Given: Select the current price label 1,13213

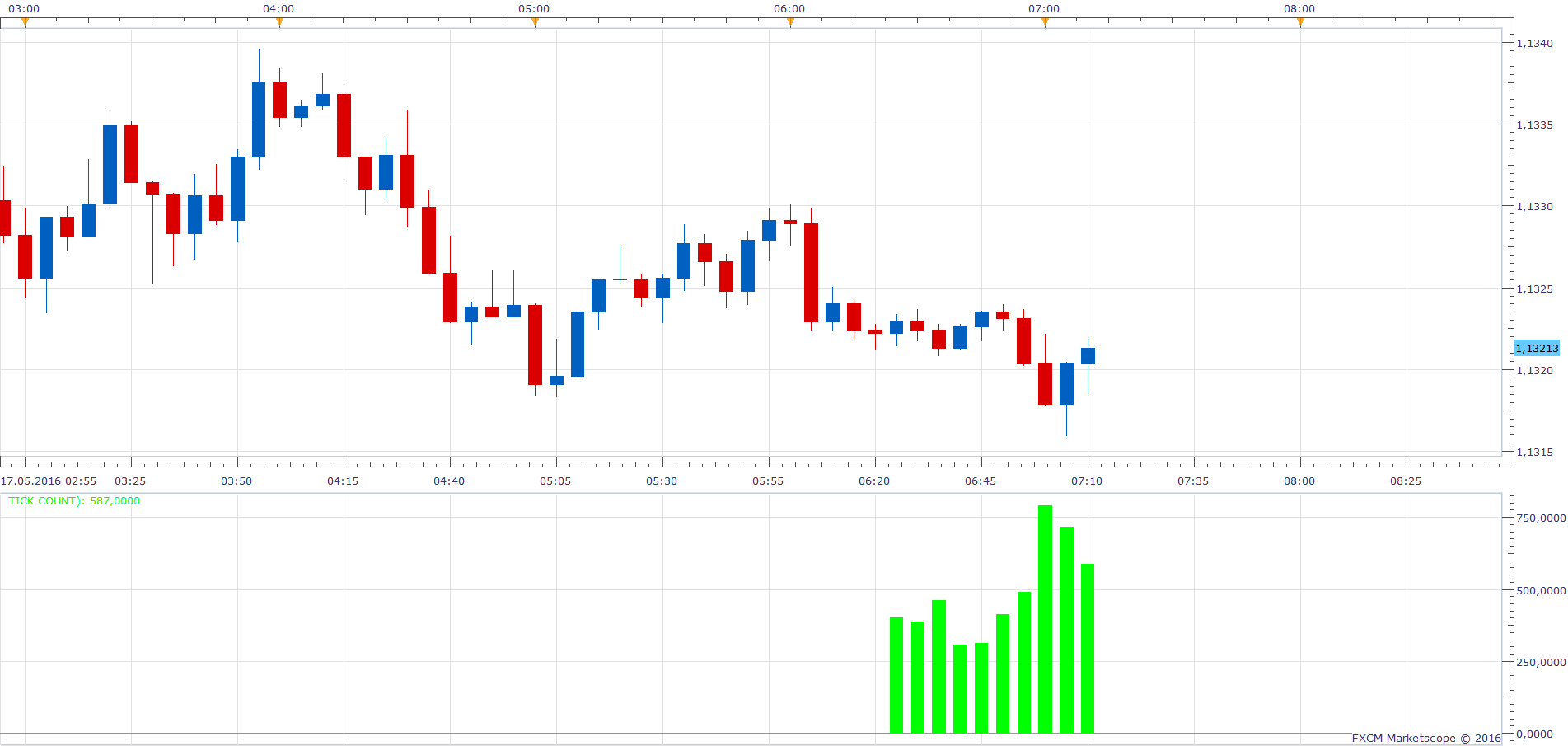Looking at the screenshot, I should [x=1538, y=348].
